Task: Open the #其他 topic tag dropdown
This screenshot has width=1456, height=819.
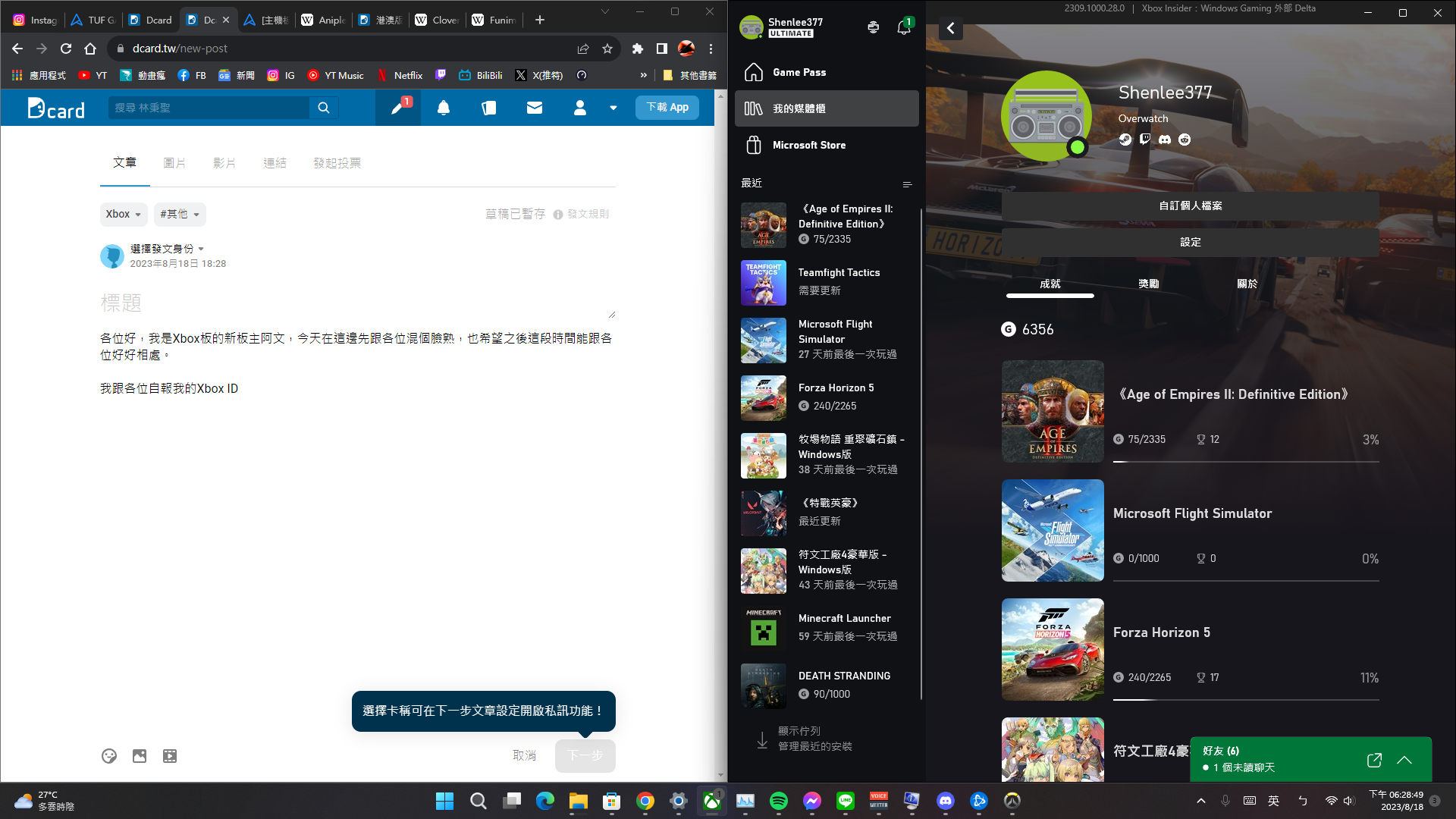Action: (180, 214)
